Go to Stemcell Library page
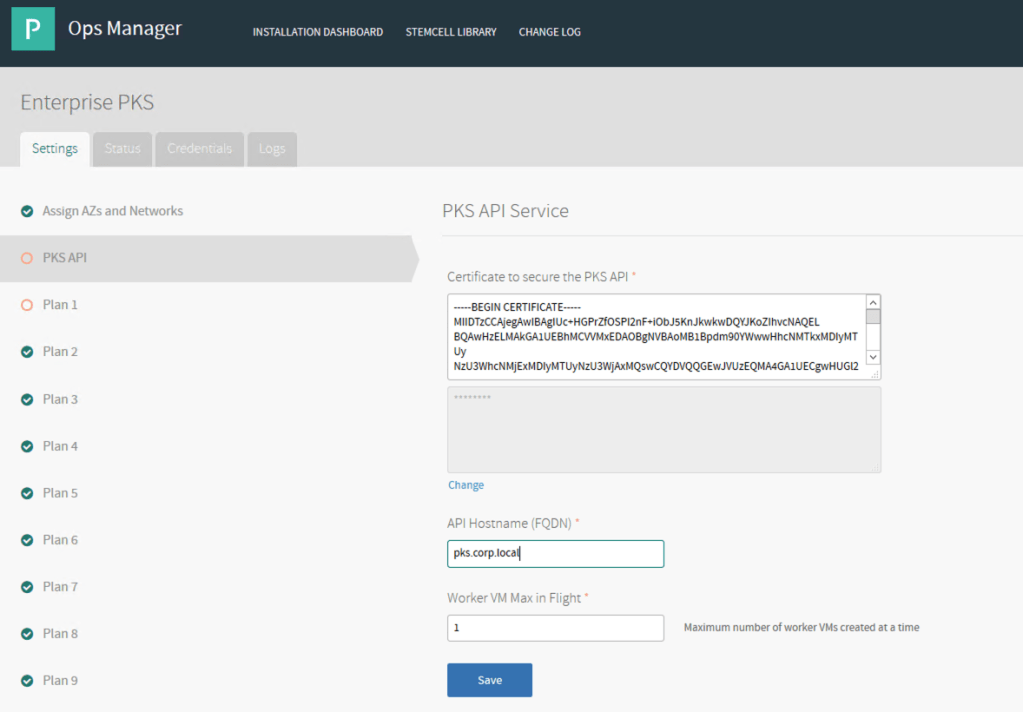1023x712 pixels. click(x=451, y=32)
